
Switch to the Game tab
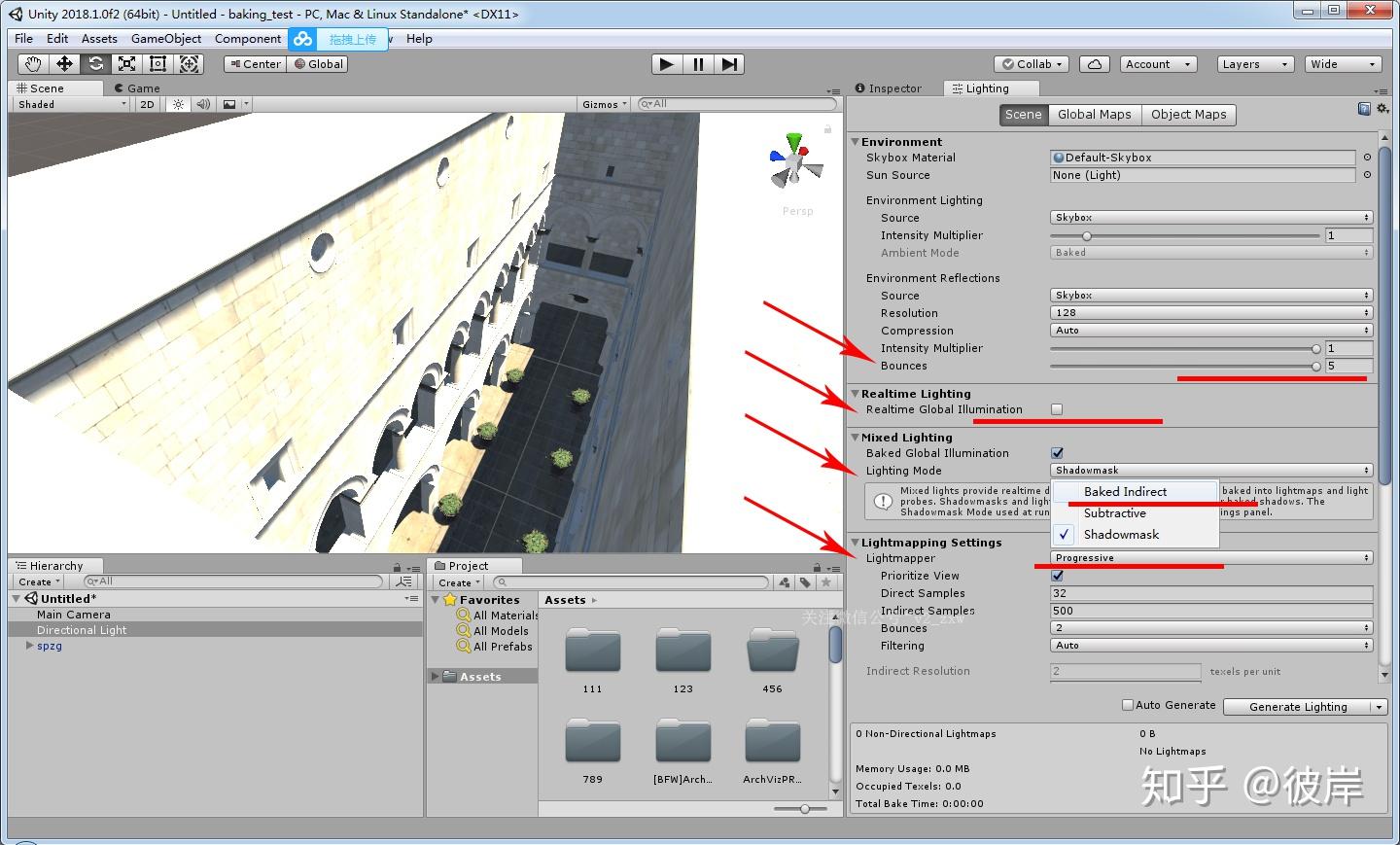(137, 88)
